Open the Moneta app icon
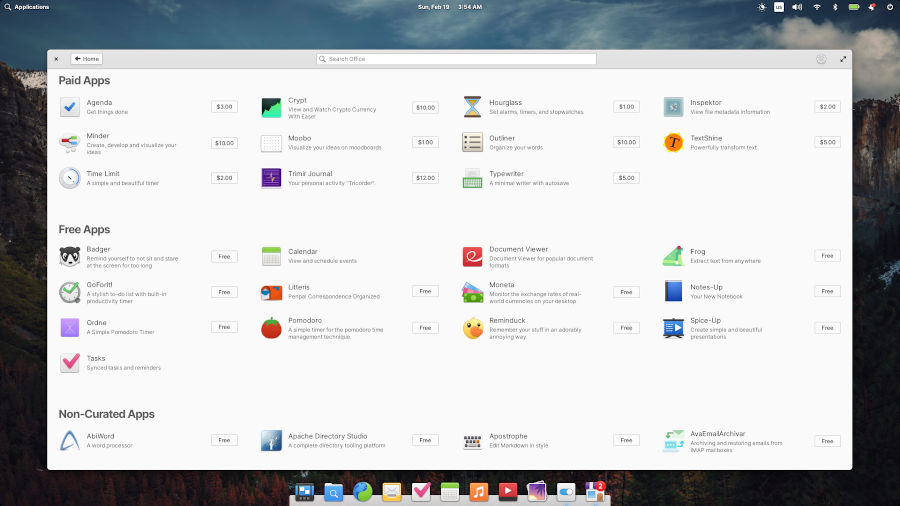Image resolution: width=900 pixels, height=506 pixels. (472, 292)
